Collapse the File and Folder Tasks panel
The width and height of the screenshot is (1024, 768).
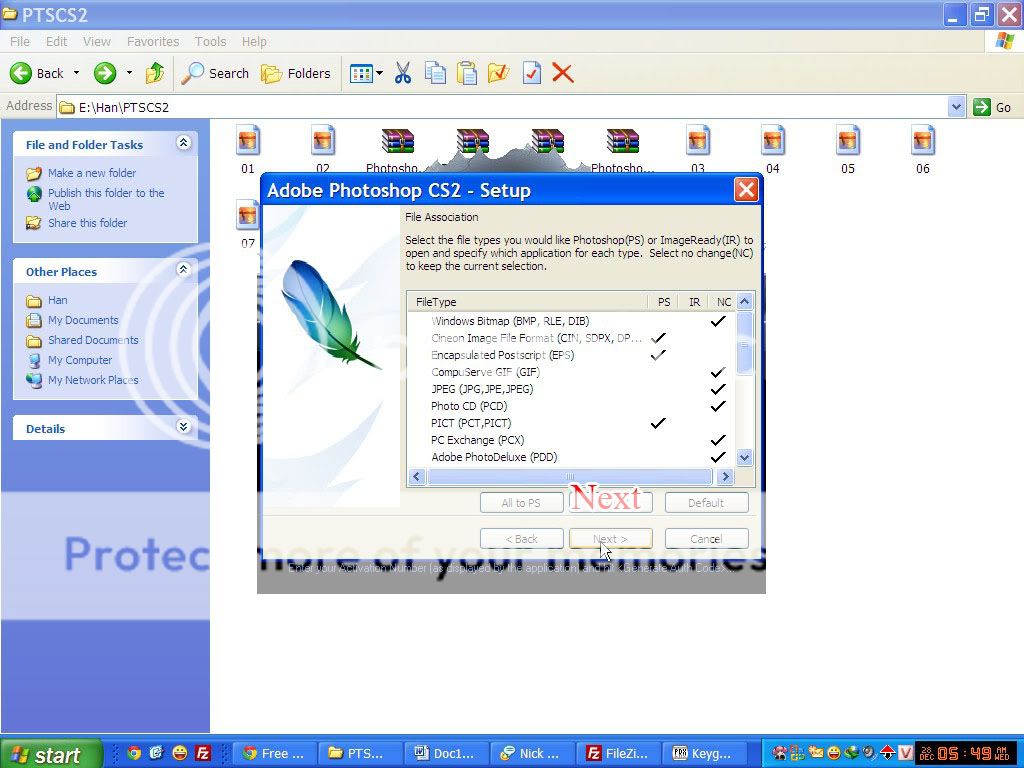point(184,143)
